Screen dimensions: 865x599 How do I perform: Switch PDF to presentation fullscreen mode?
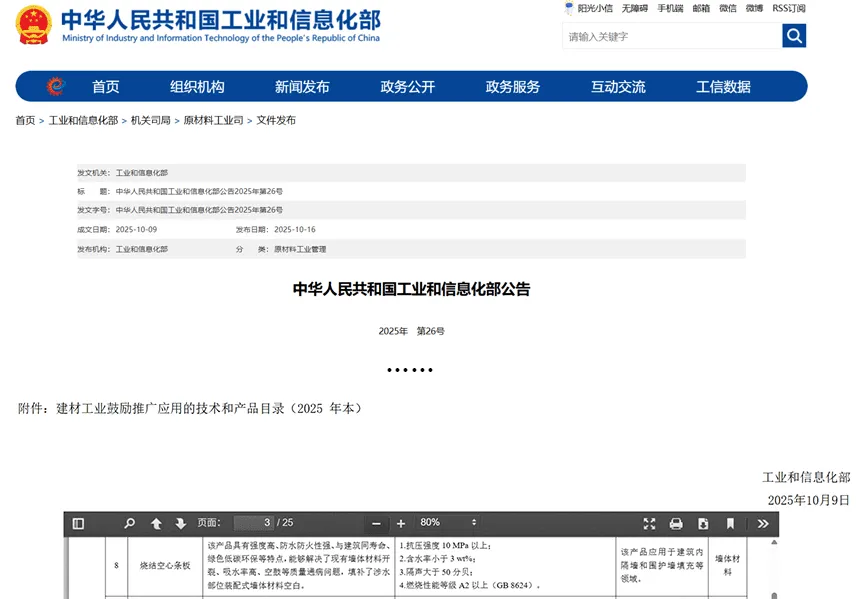click(649, 523)
